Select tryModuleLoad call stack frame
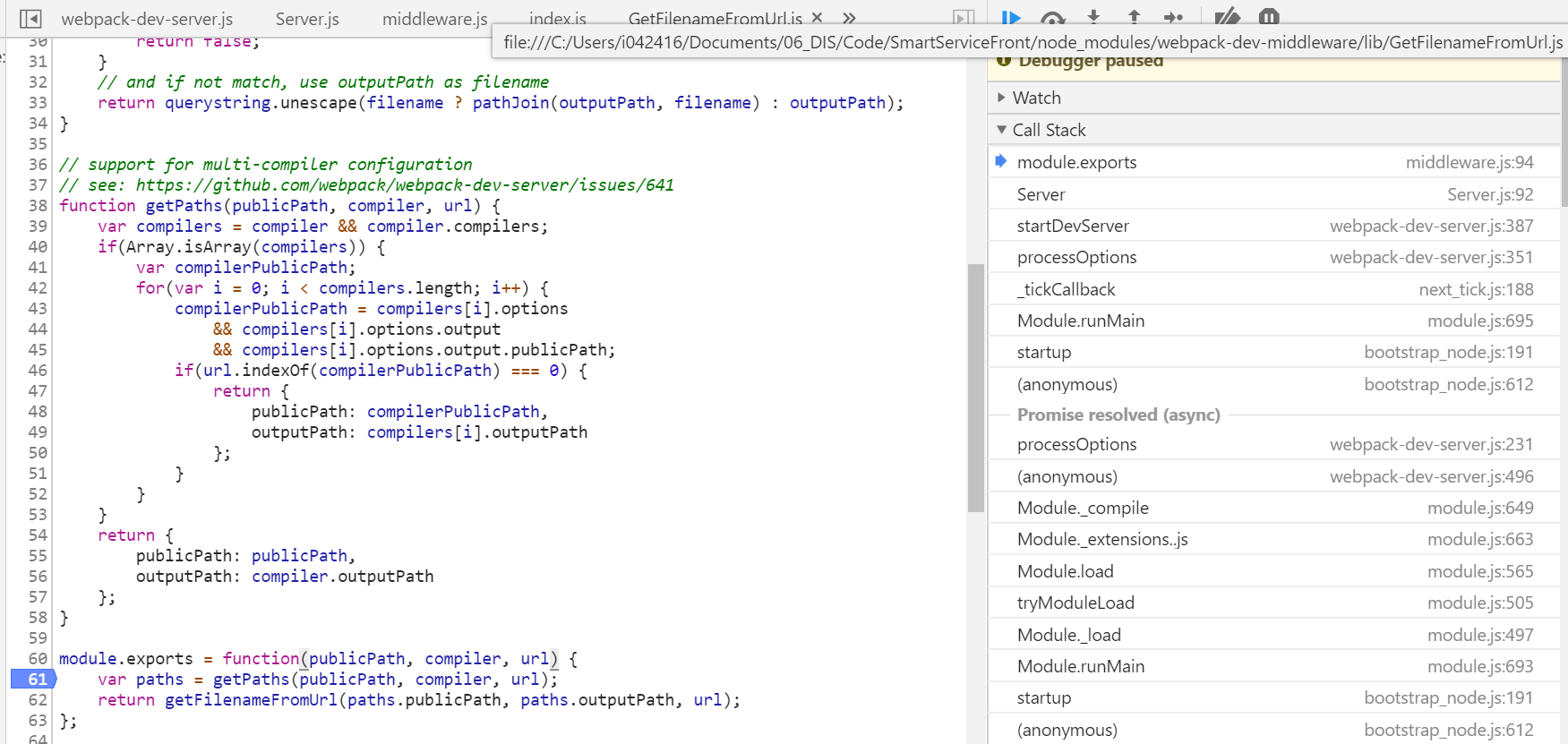Screen dimensions: 1568x744 [1273, 603]
